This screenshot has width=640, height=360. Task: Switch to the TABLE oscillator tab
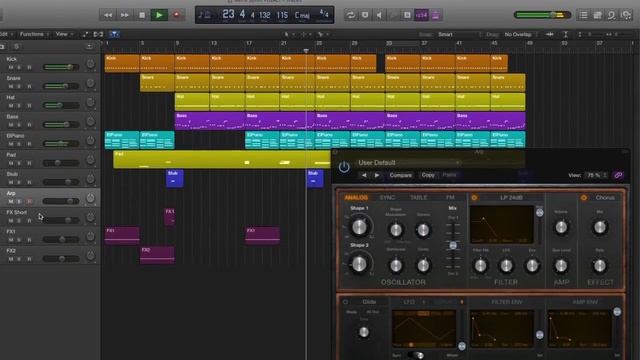coord(418,198)
